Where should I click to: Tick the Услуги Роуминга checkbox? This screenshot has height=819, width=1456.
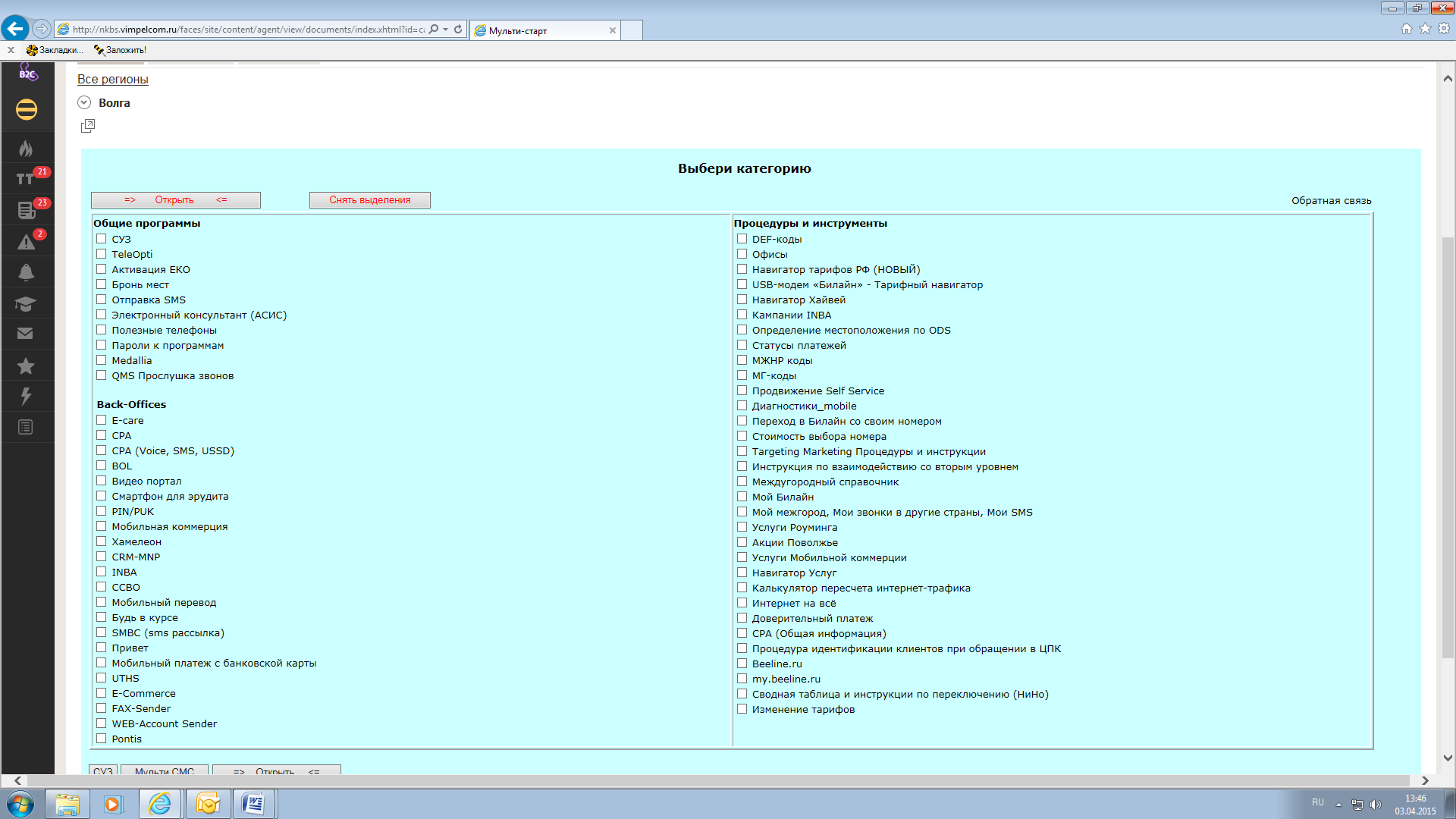(742, 527)
